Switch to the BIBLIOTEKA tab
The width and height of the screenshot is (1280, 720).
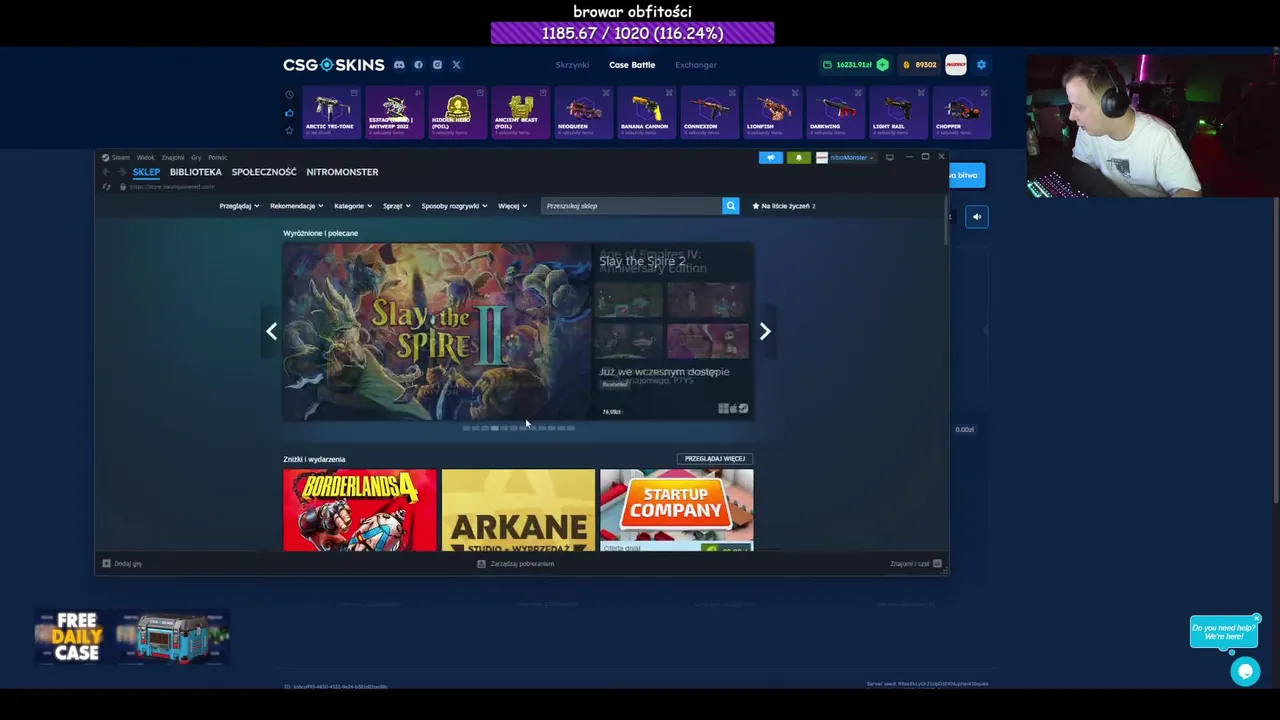point(196,172)
